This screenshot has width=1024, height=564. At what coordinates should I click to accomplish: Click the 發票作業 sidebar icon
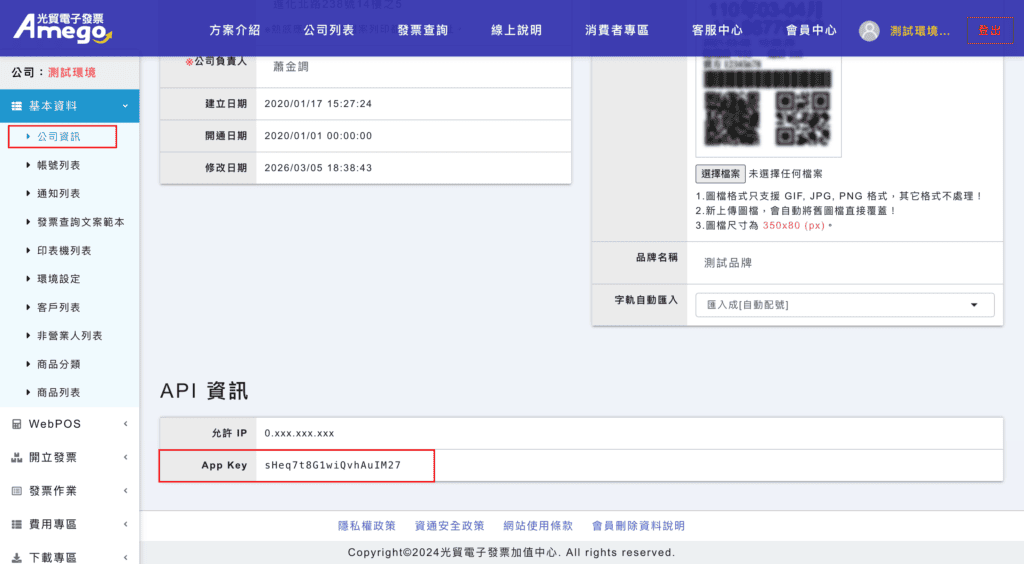tap(16, 491)
